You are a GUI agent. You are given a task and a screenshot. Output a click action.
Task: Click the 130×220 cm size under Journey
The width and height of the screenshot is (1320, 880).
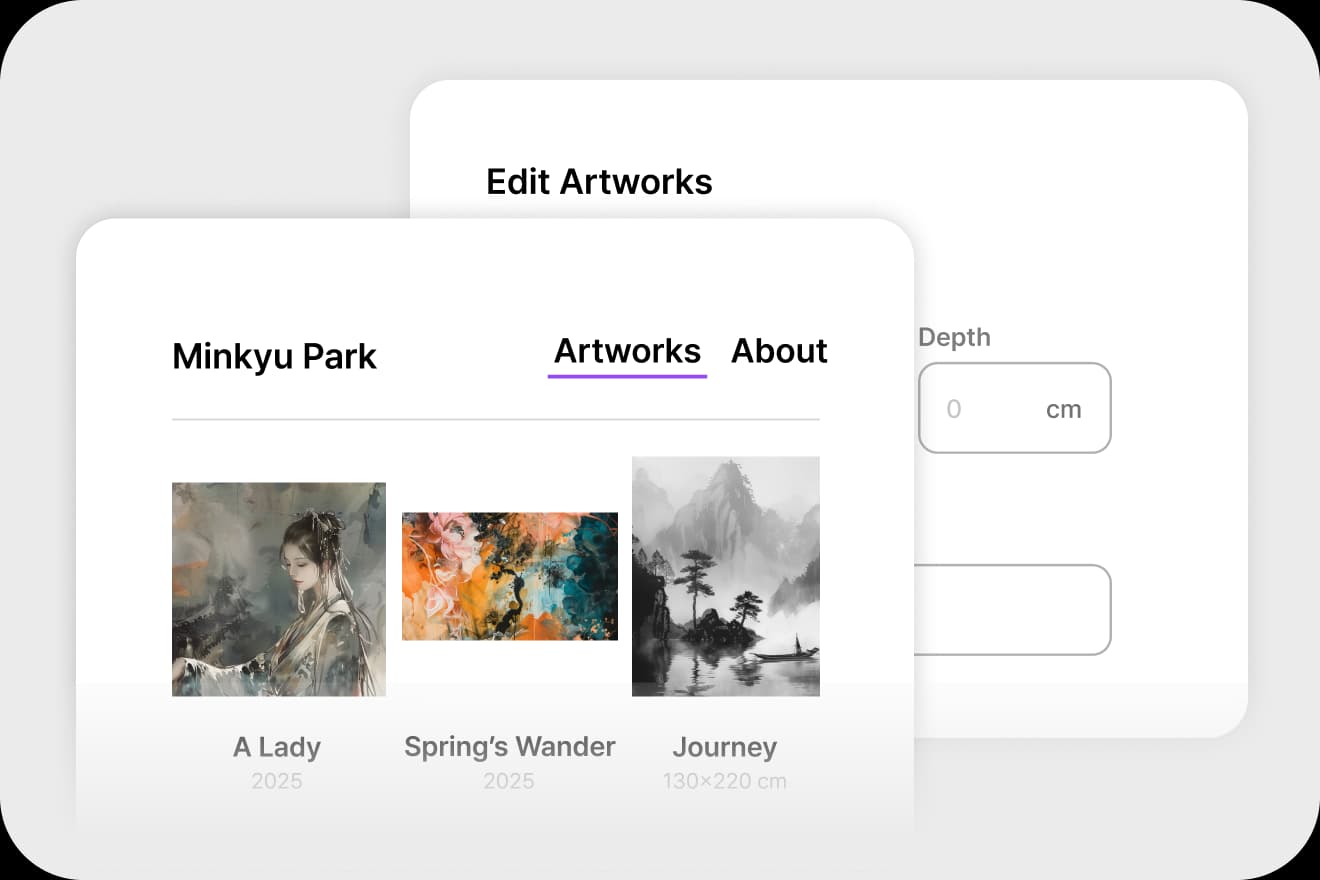[724, 781]
